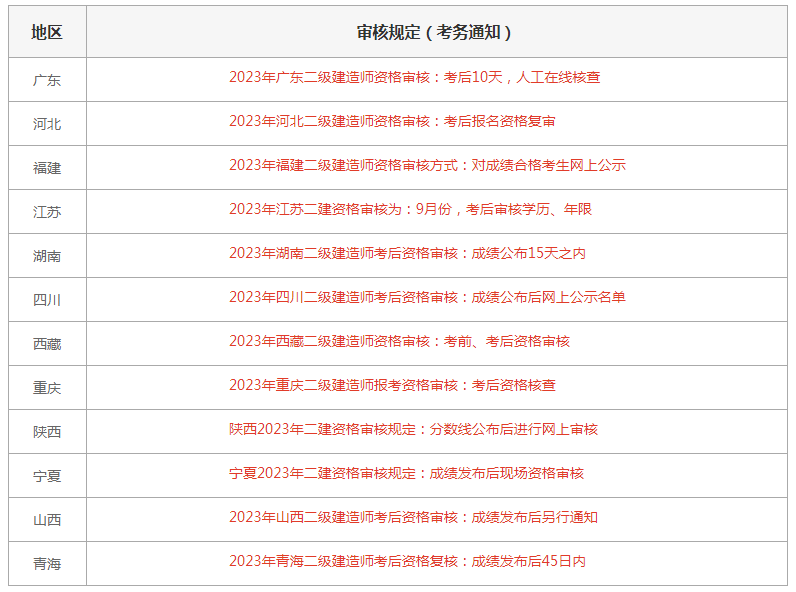Open the 2023年广东二级建造师资格审核 link
The height and width of the screenshot is (592, 796).
pos(414,77)
